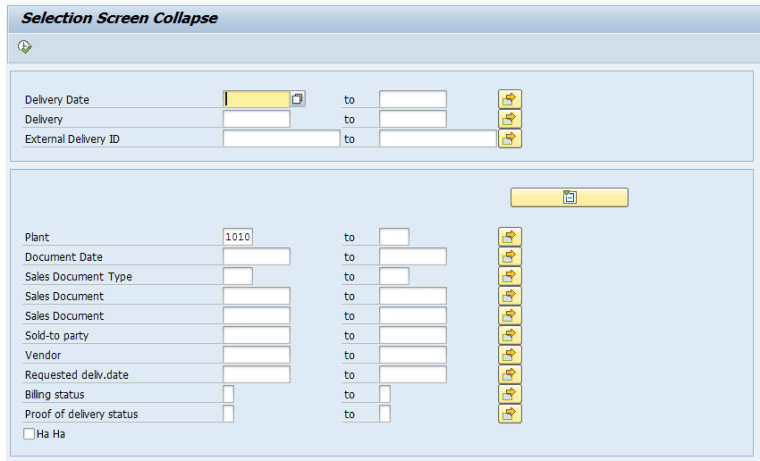Open multiple selection for Requested deliv.date
Viewport: 760px width, 461px height.
pos(510,375)
